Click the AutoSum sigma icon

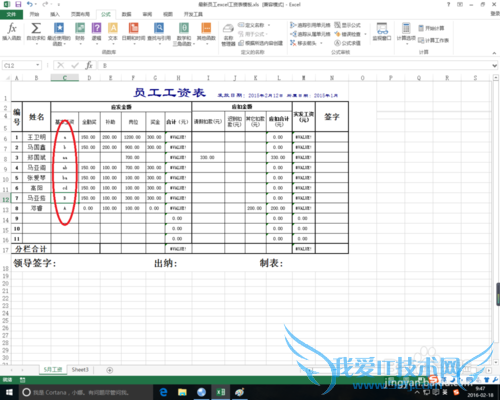(x=36, y=28)
